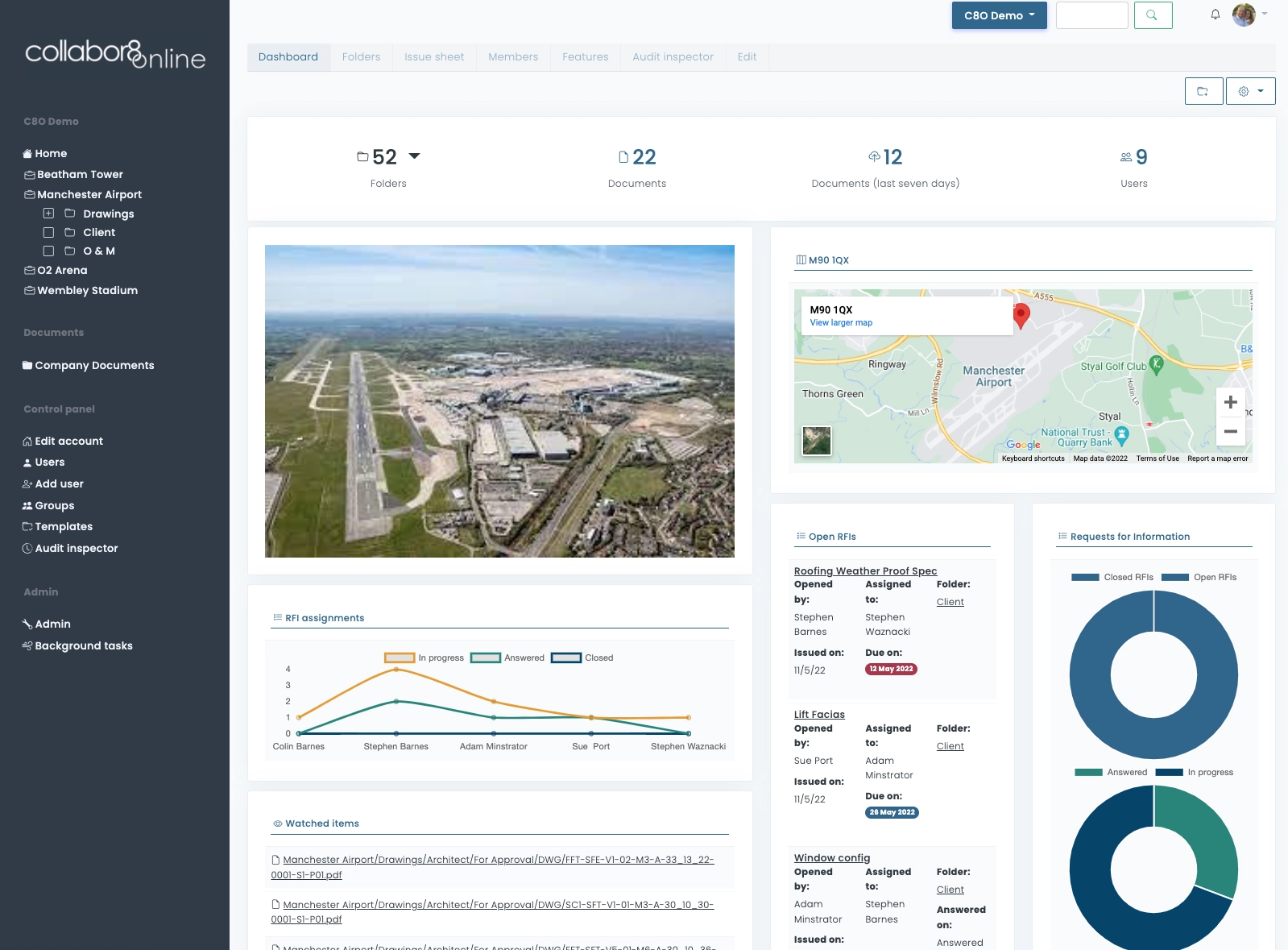1288x950 pixels.
Task: Open the settings gear dropdown
Action: (1250, 91)
